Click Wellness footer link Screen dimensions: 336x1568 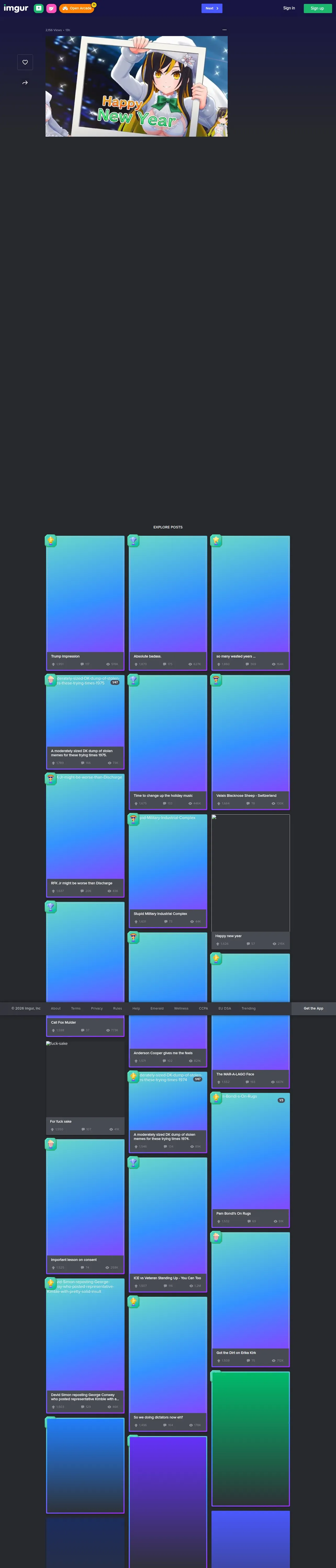click(x=181, y=1008)
